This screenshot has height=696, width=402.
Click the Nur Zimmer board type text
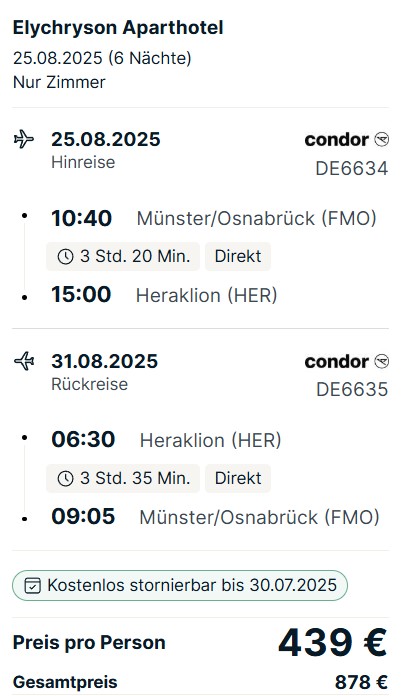[59, 82]
